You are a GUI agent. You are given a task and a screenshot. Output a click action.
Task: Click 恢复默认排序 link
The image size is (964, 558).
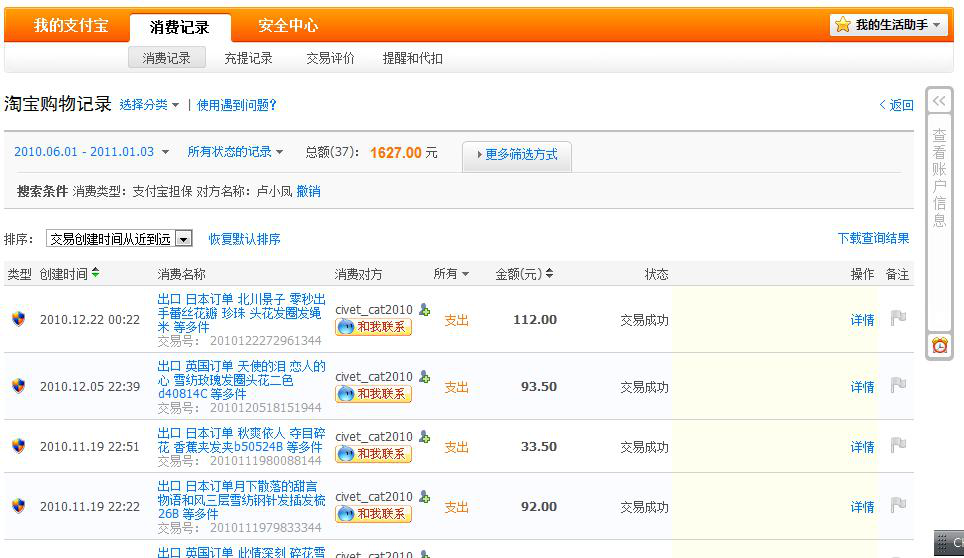(244, 239)
